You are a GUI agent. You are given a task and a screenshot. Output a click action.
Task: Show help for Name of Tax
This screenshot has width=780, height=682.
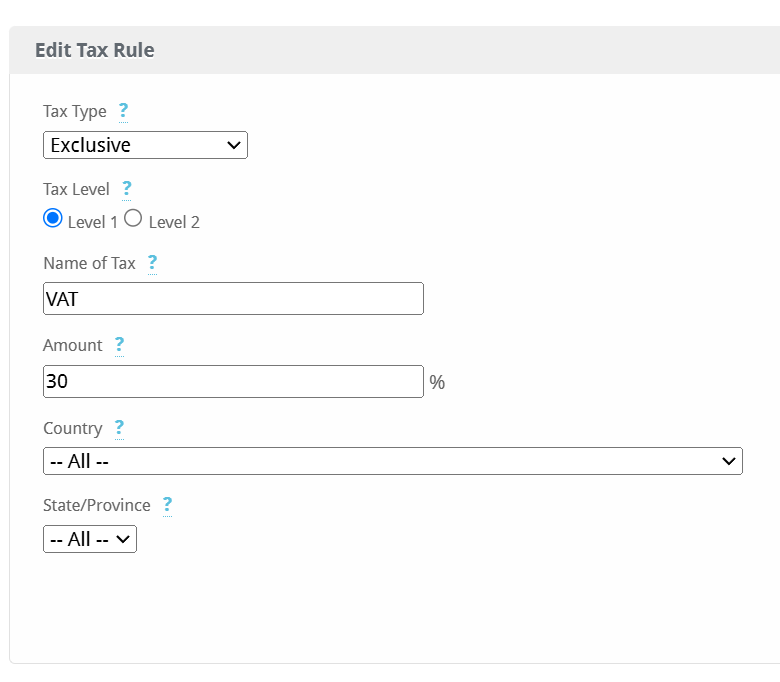tap(152, 263)
